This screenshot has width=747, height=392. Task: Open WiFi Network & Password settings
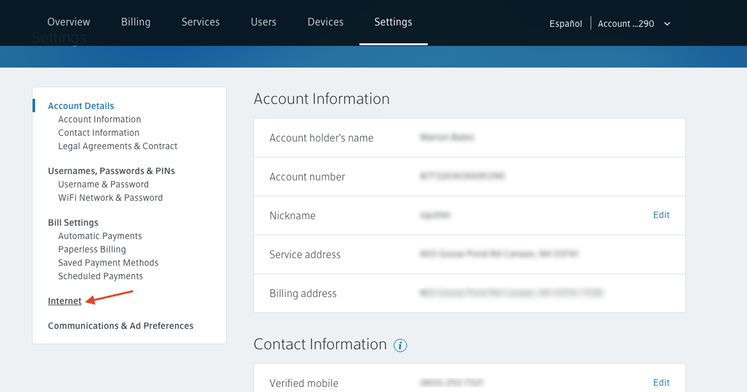[x=111, y=198]
